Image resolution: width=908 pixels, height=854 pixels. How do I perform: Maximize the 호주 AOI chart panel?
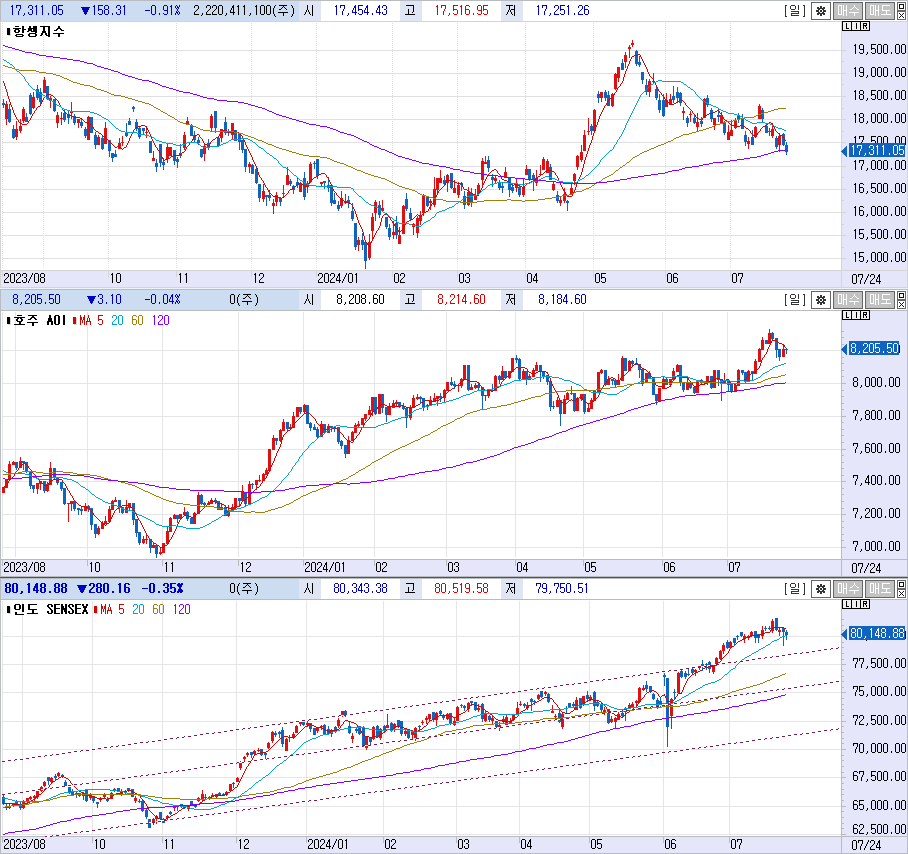pos(902,295)
